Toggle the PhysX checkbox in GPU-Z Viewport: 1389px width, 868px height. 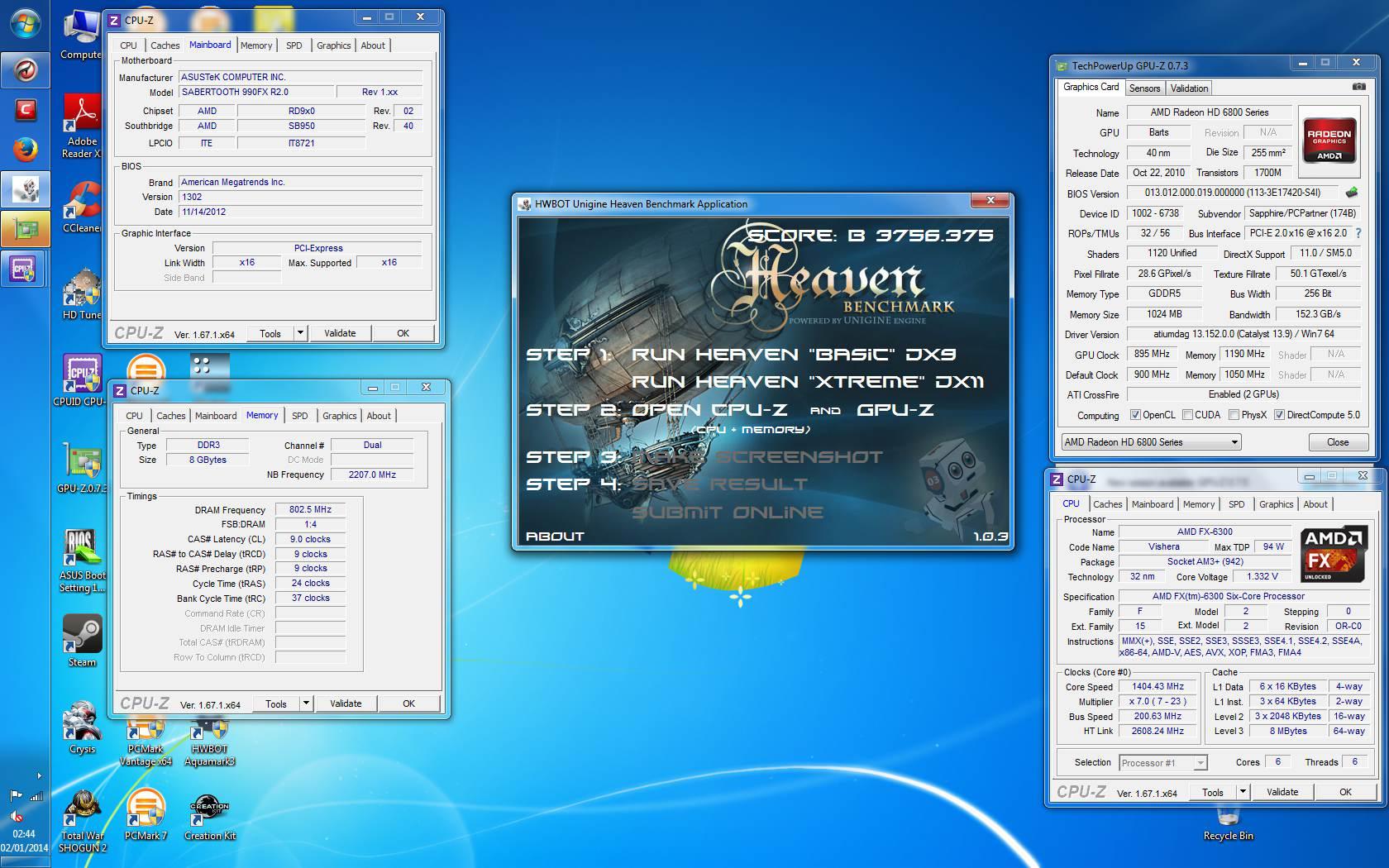1234,415
